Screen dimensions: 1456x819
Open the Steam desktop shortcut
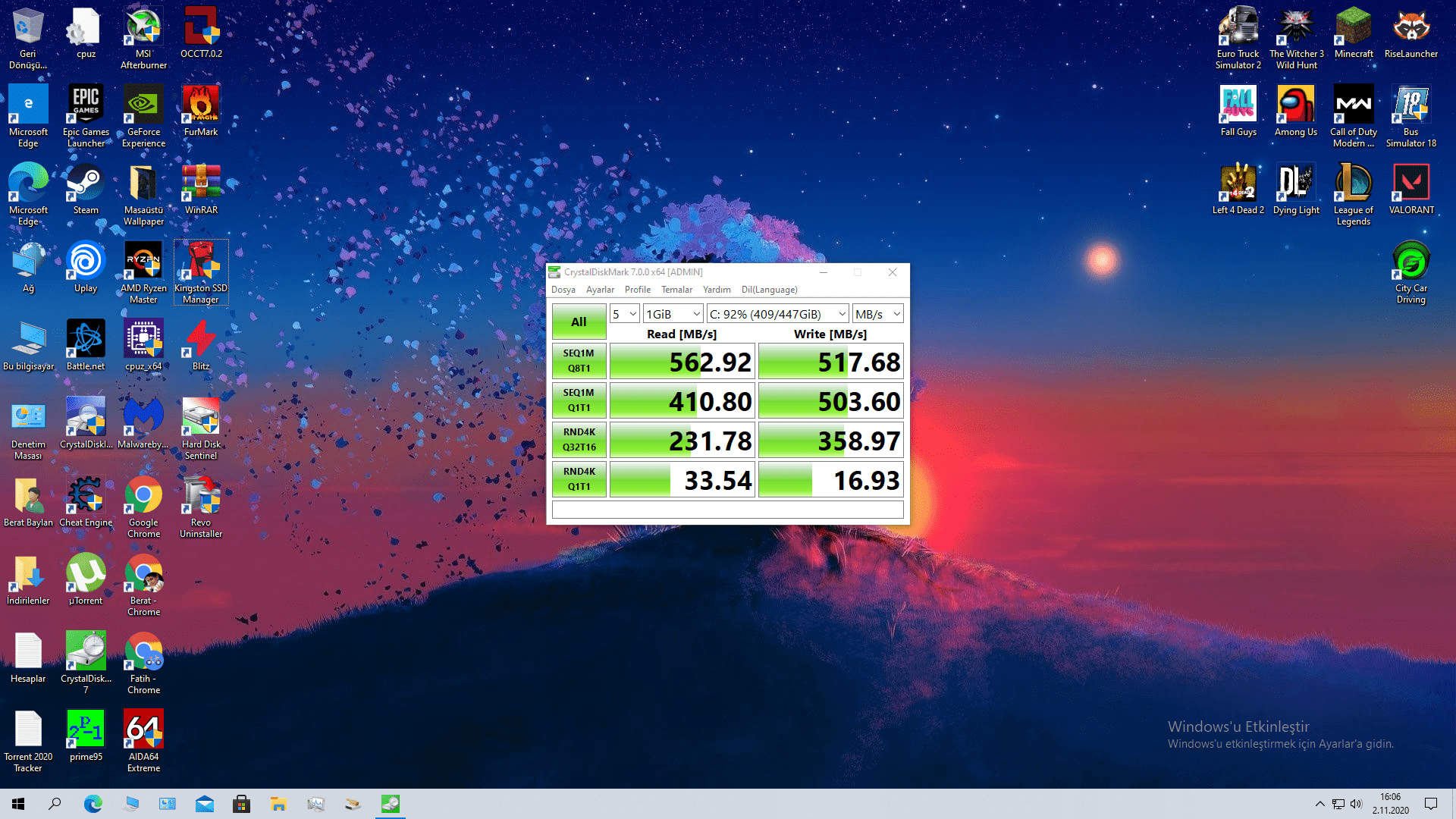pyautogui.click(x=86, y=184)
